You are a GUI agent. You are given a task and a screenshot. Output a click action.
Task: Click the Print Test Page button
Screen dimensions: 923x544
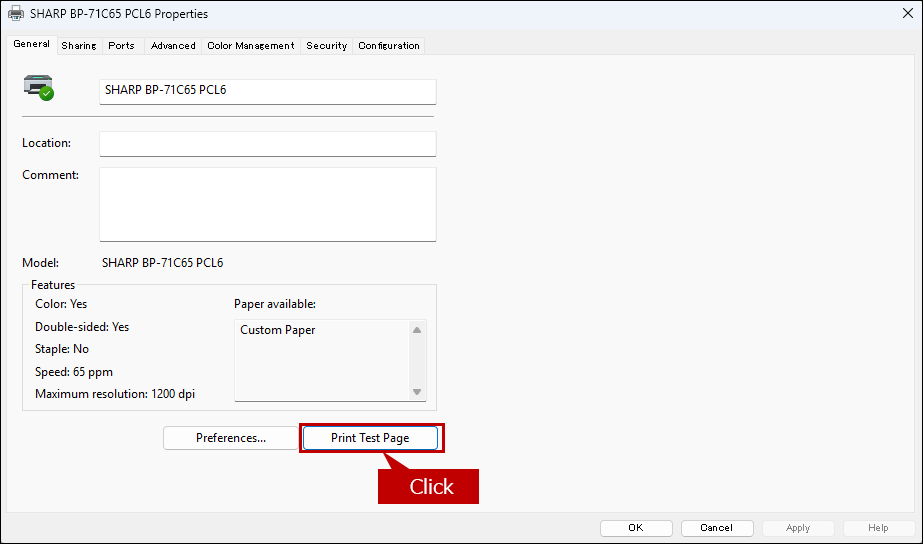pos(370,438)
